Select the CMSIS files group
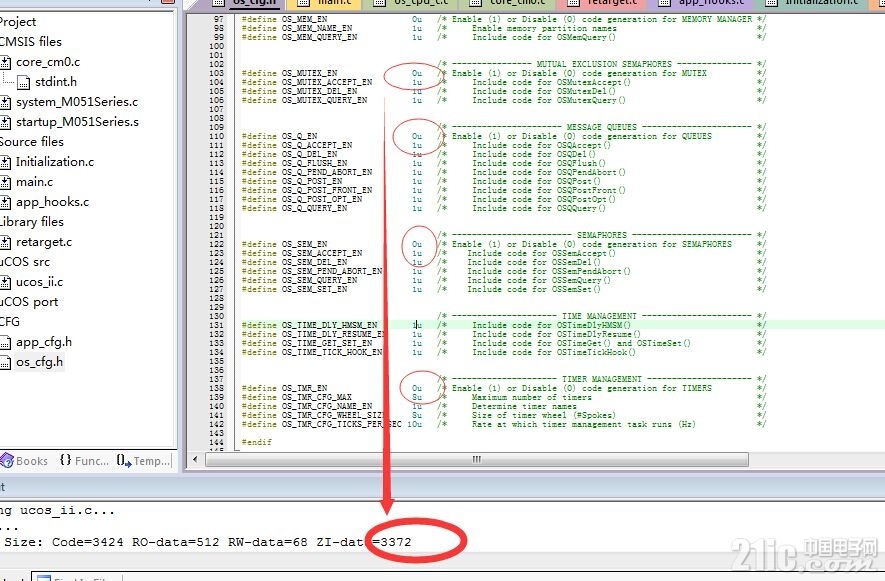This screenshot has width=885, height=581. click(x=31, y=42)
